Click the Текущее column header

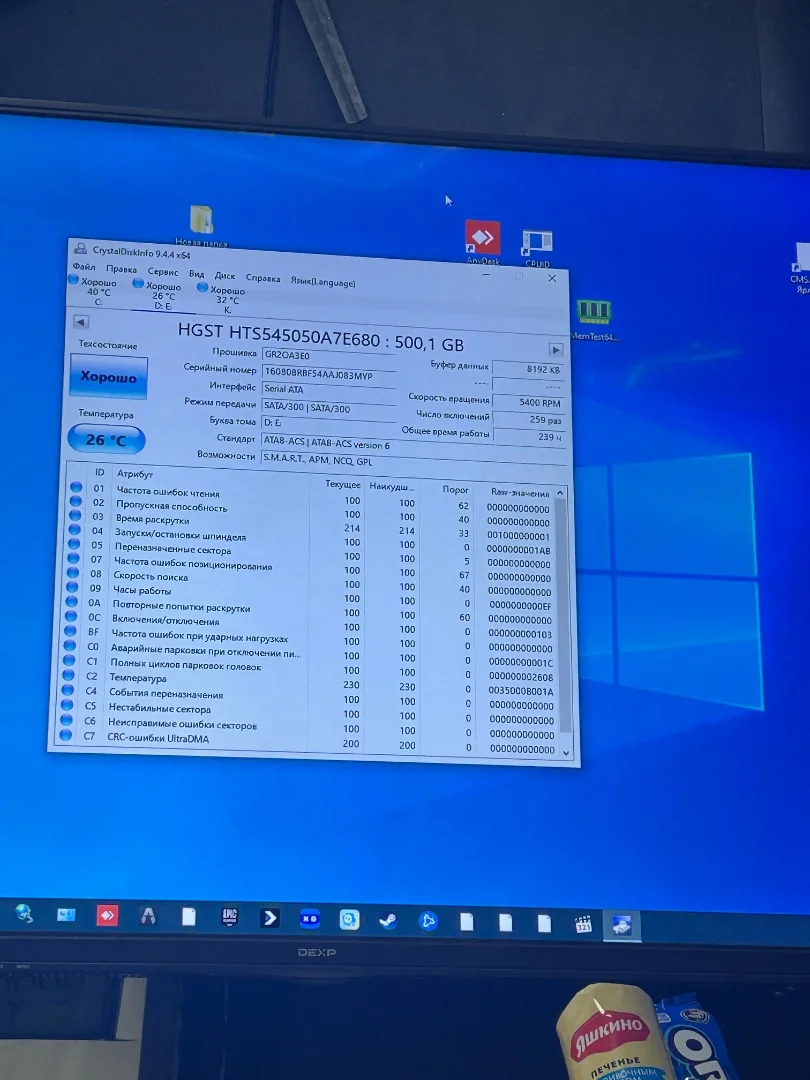(342, 485)
